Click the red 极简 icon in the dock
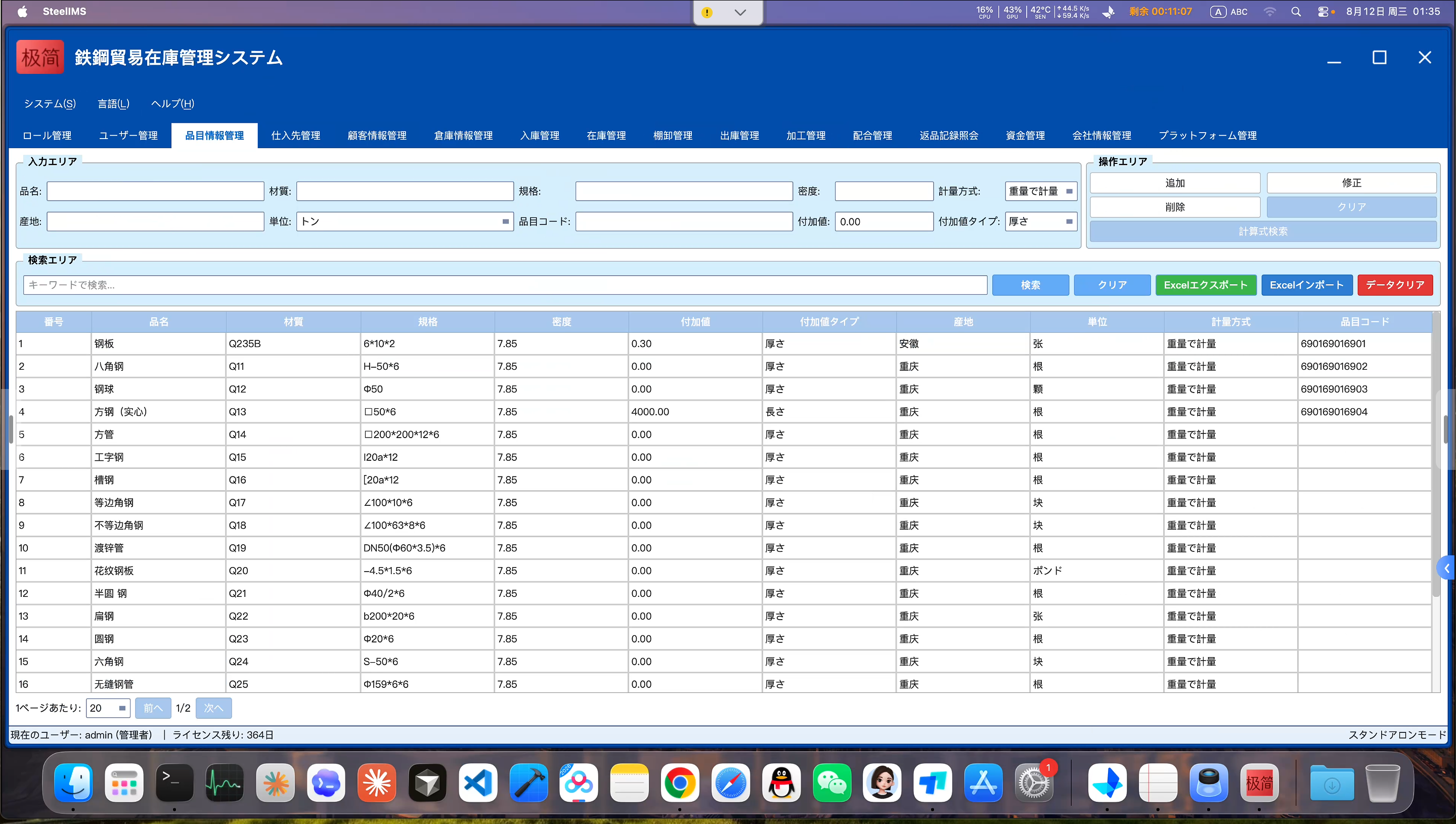1456x824 pixels. [1259, 783]
